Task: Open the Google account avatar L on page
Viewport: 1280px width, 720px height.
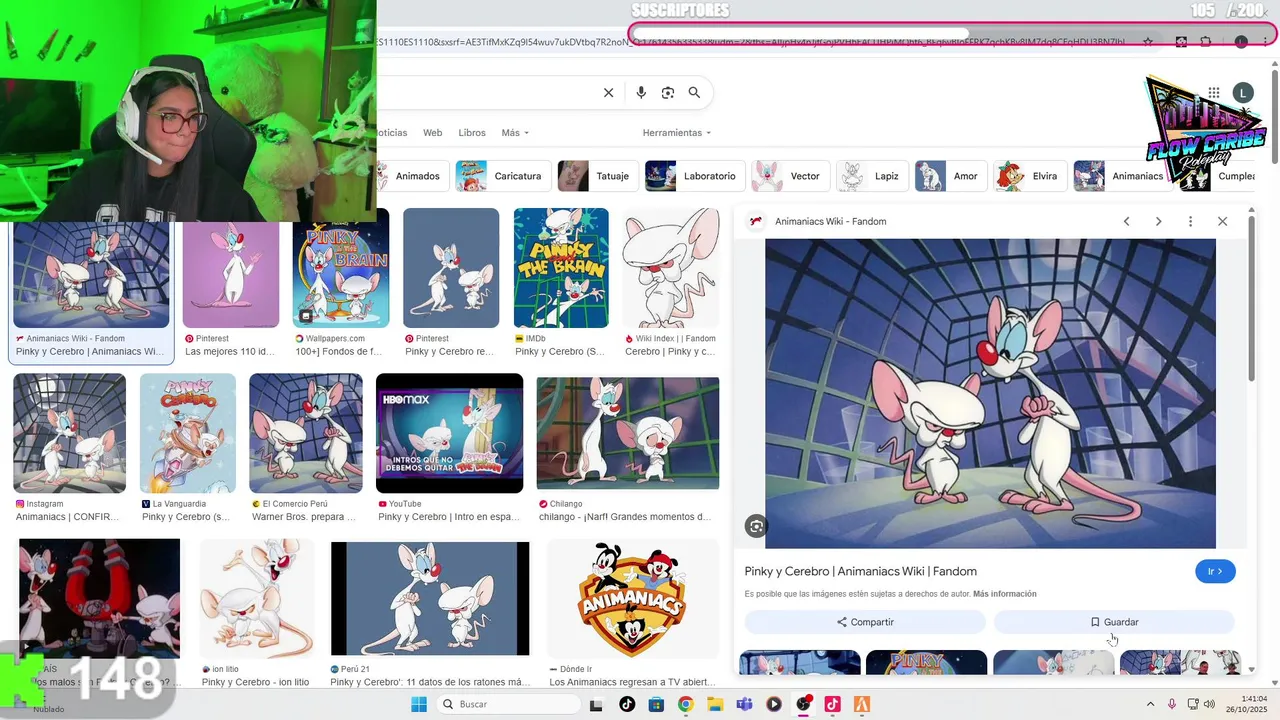Action: [1243, 93]
